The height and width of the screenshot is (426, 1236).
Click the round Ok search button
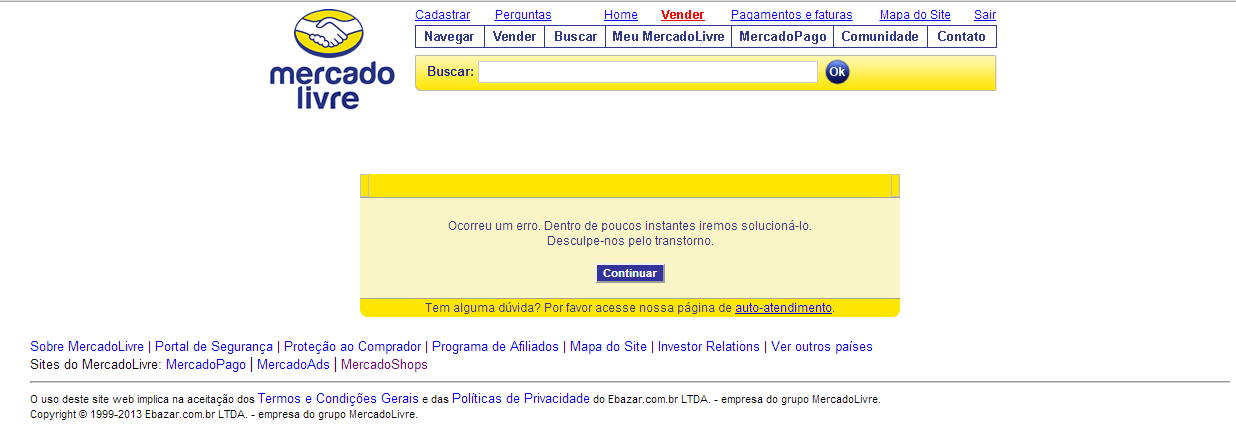point(837,72)
